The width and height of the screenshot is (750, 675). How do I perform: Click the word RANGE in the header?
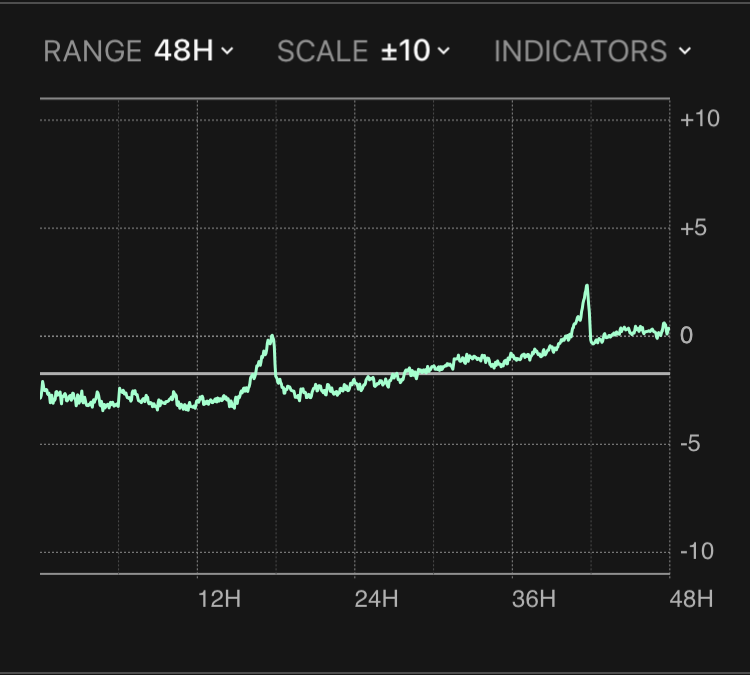(x=94, y=51)
